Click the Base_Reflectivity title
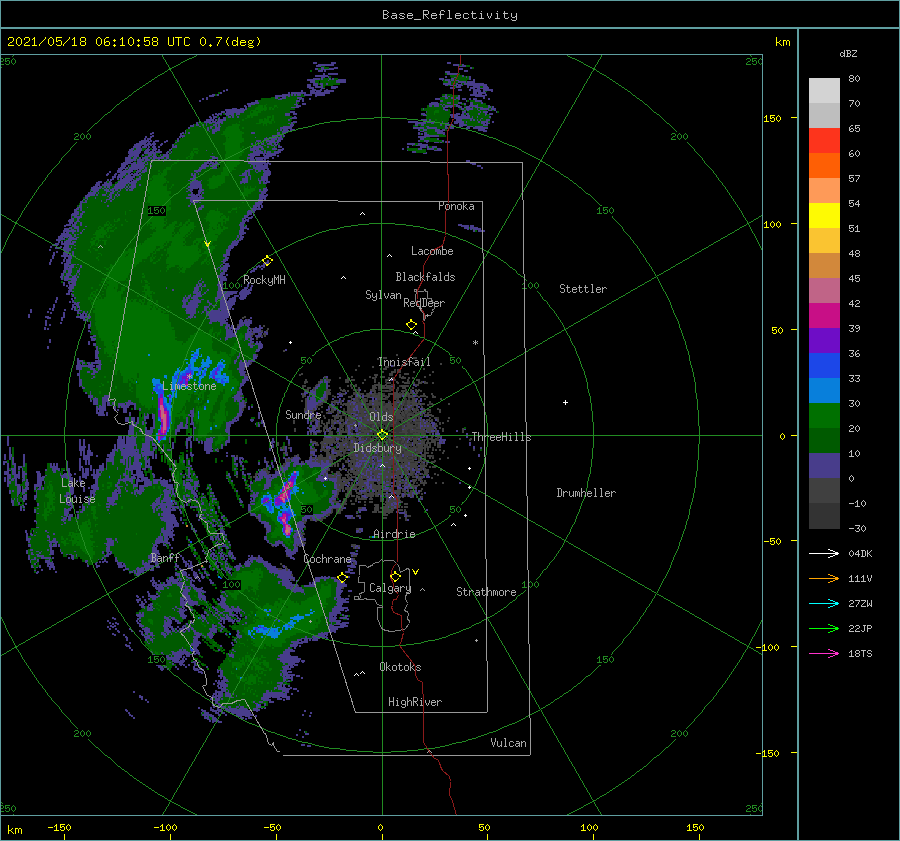Screen dimensions: 900x841 450,15
